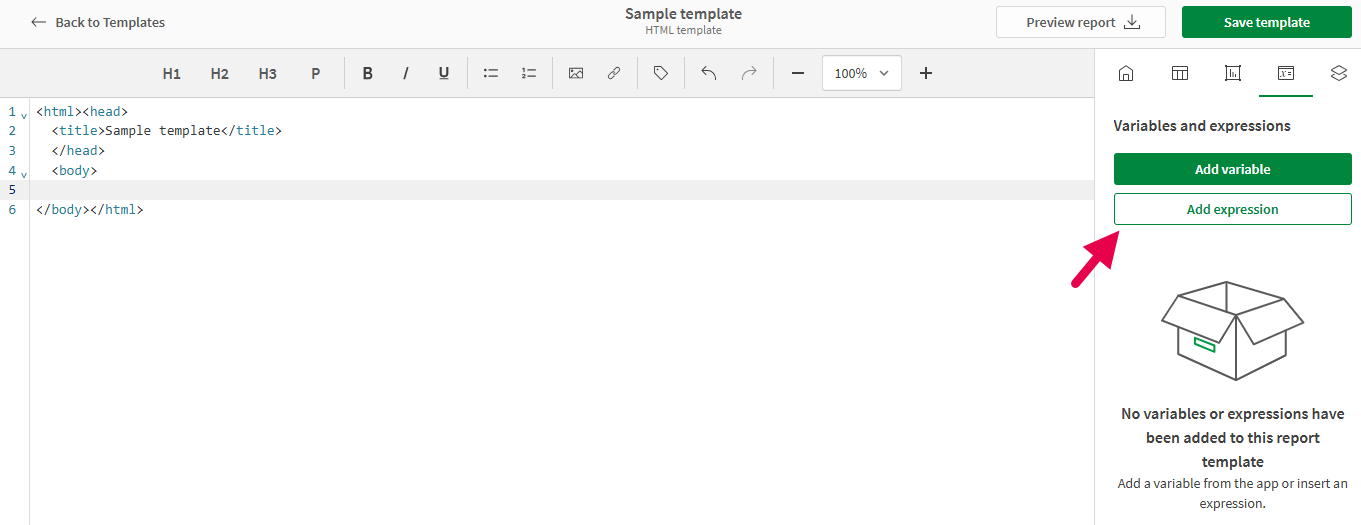Screen dimensions: 1361x525
Task: Undo the last edit
Action: point(709,73)
